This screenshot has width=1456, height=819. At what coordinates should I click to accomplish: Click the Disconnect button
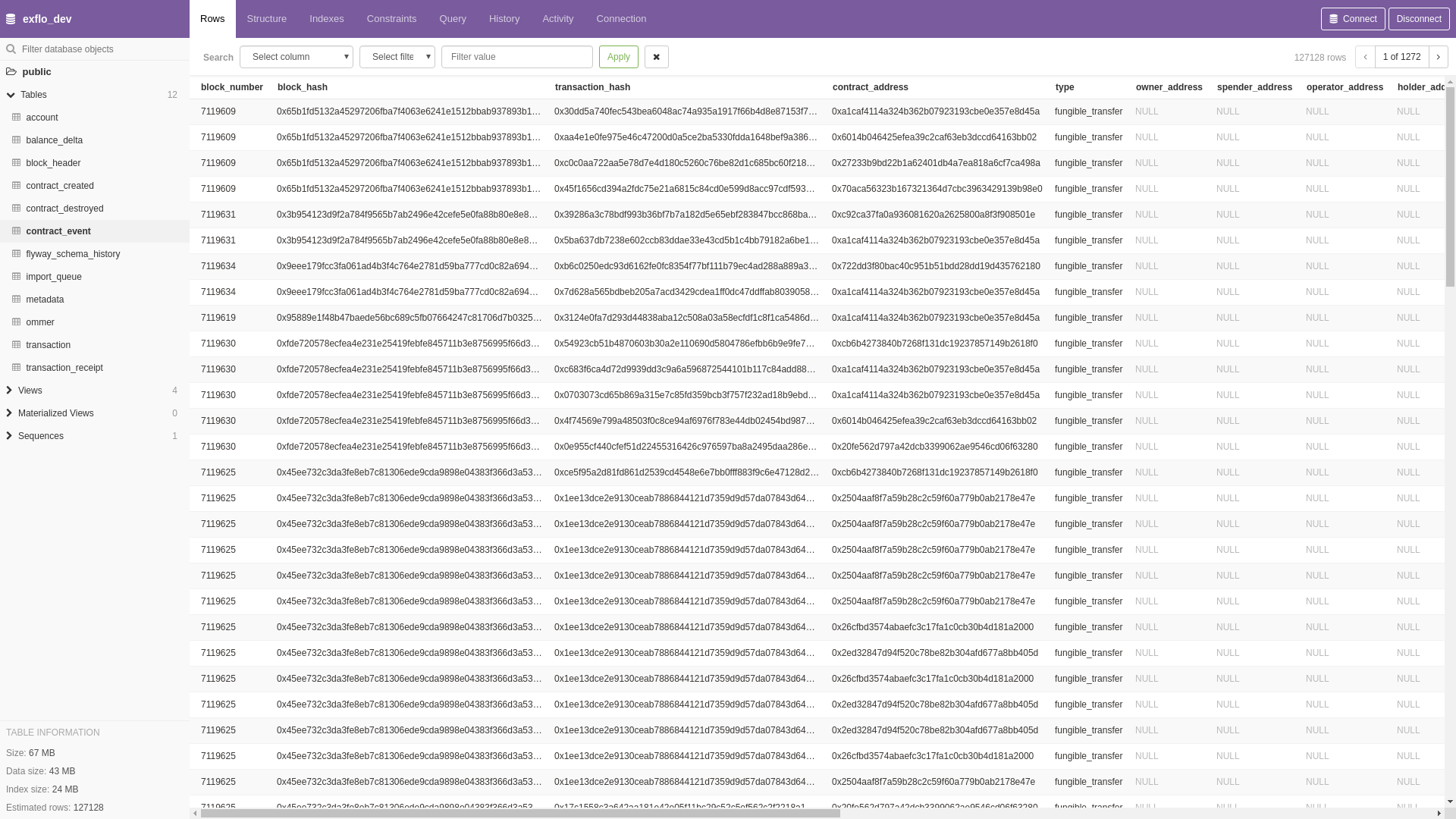1419,19
